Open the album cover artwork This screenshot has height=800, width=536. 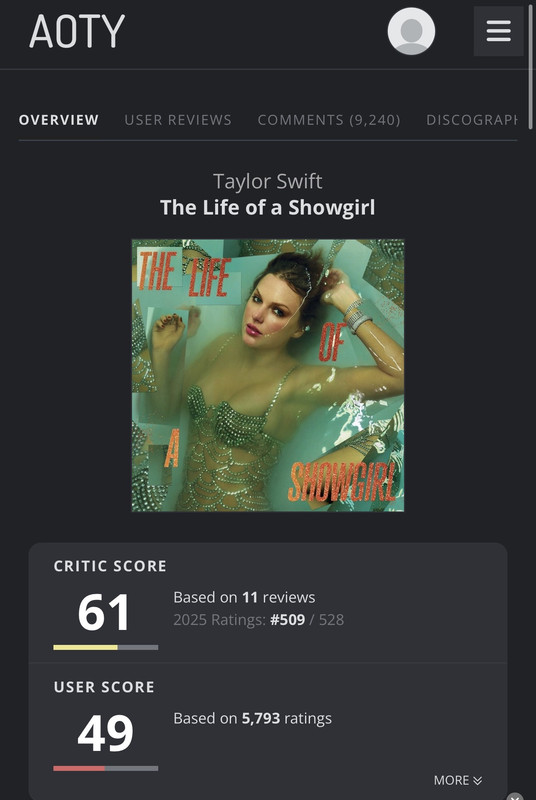pyautogui.click(x=268, y=376)
